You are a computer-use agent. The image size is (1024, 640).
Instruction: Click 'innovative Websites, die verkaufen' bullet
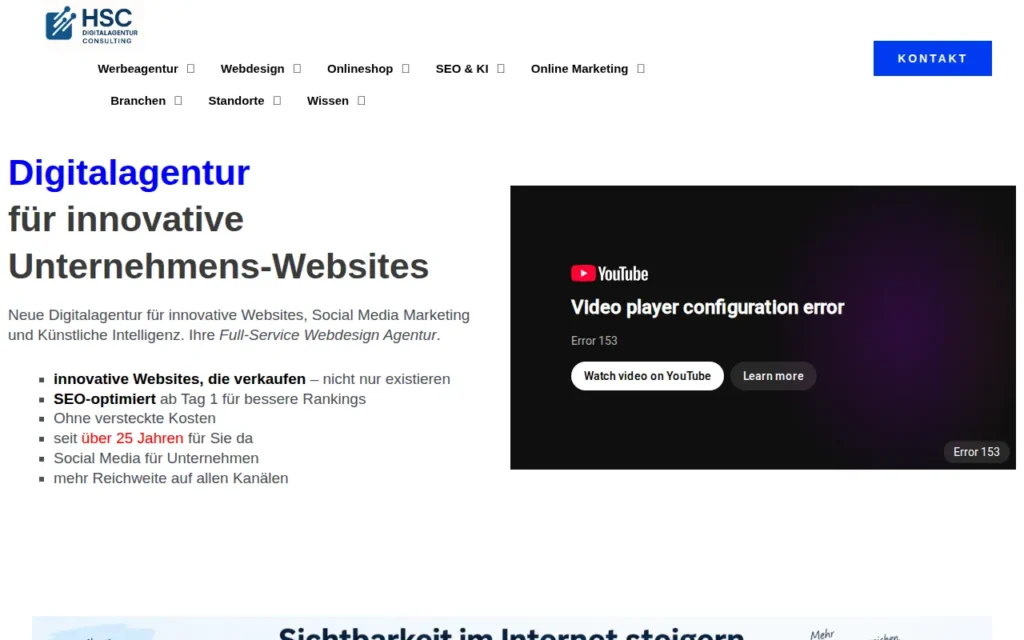180,379
